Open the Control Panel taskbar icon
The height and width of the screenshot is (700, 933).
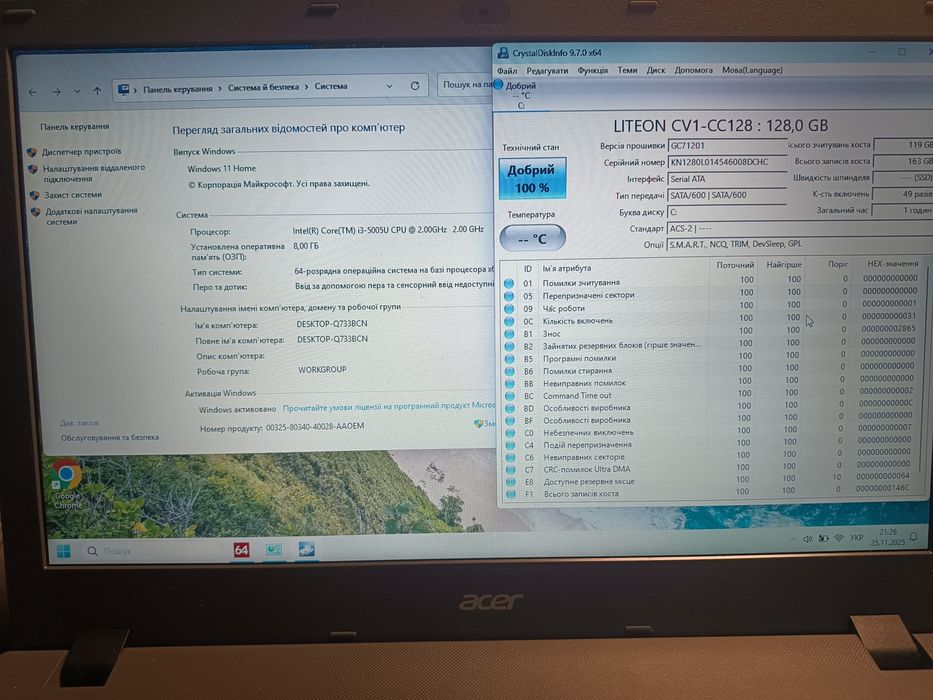coord(274,549)
